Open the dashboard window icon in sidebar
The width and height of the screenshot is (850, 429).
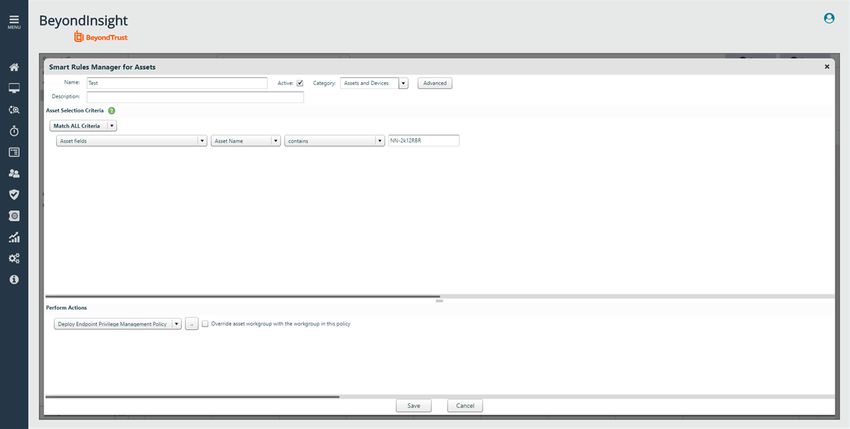tap(14, 152)
